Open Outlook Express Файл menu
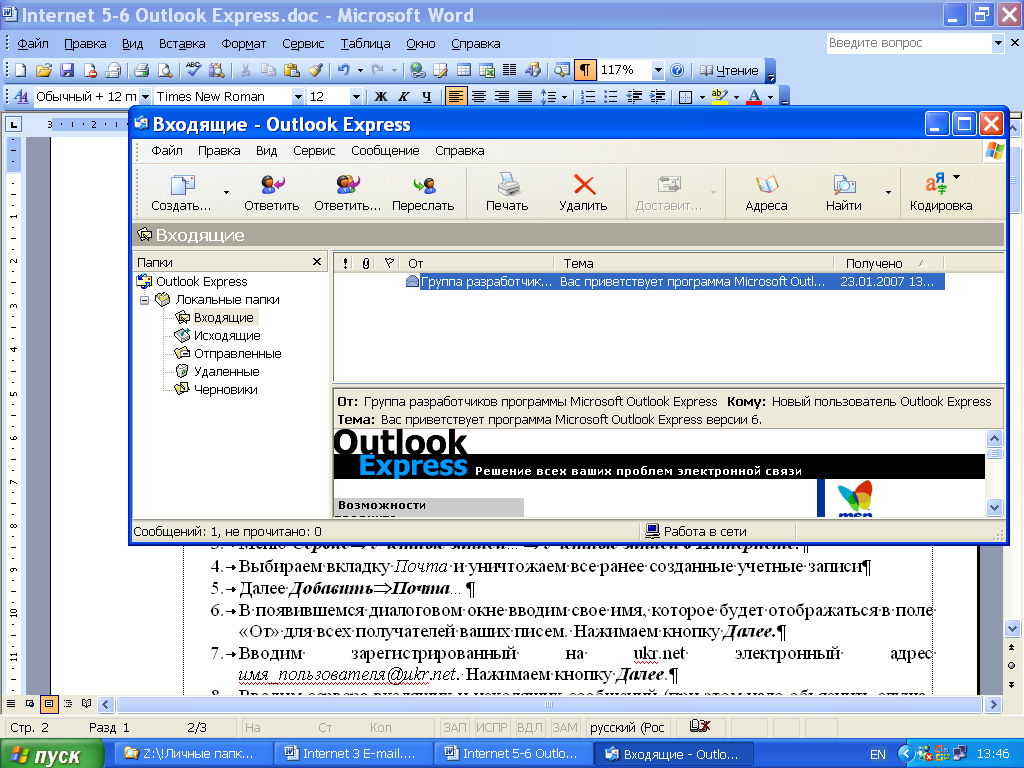 coord(167,151)
